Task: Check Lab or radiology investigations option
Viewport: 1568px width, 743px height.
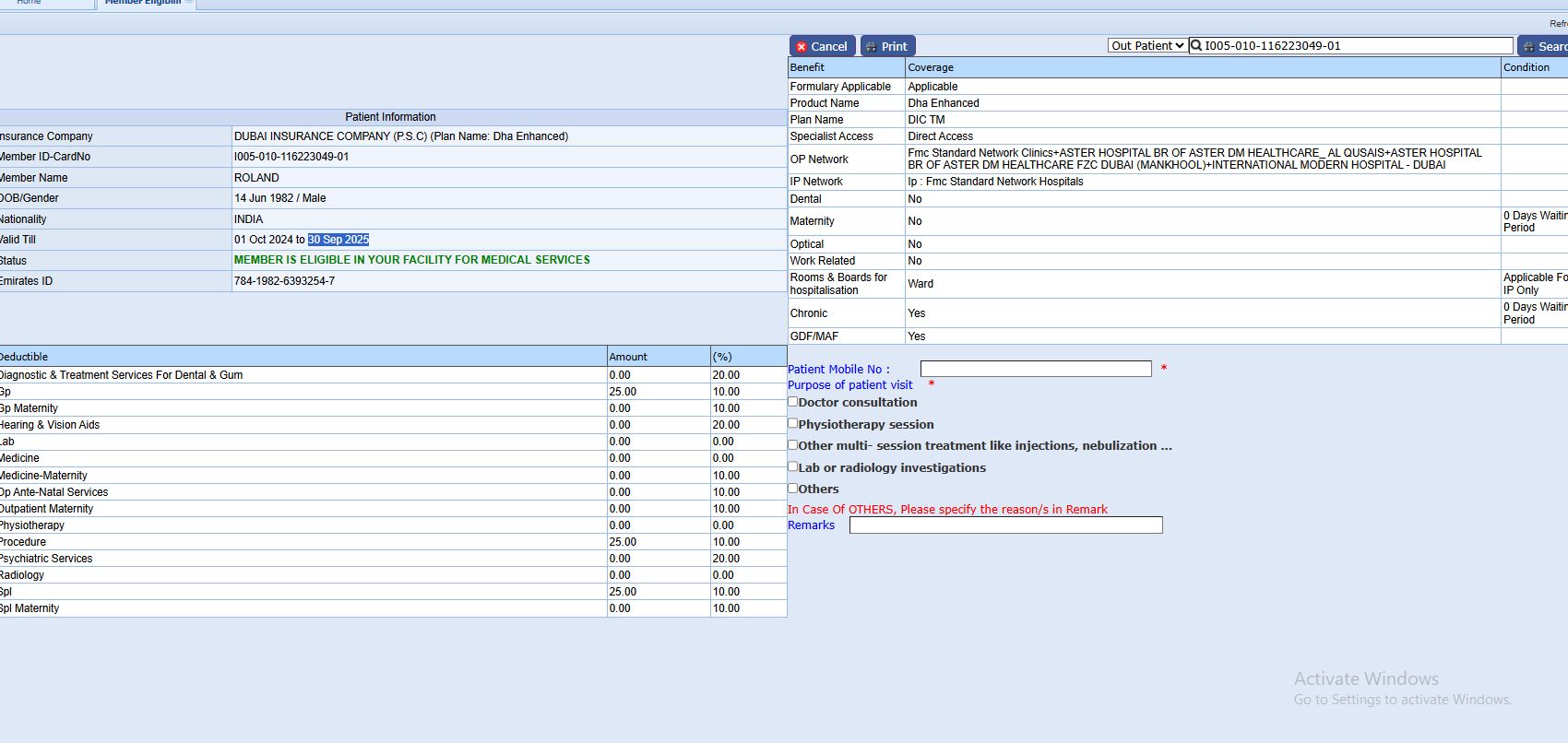Action: pos(792,466)
